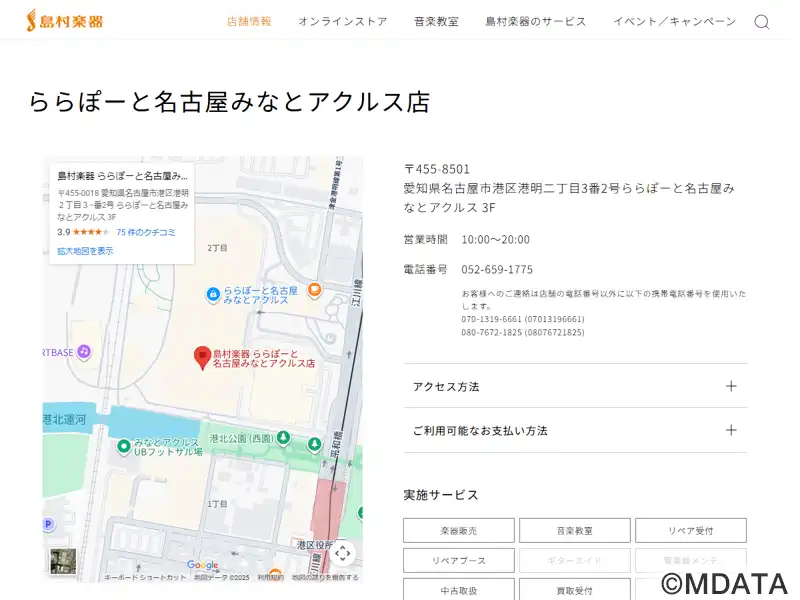Click the 楽器販売 service button
Viewport: 800px width, 600px height.
pyautogui.click(x=459, y=531)
